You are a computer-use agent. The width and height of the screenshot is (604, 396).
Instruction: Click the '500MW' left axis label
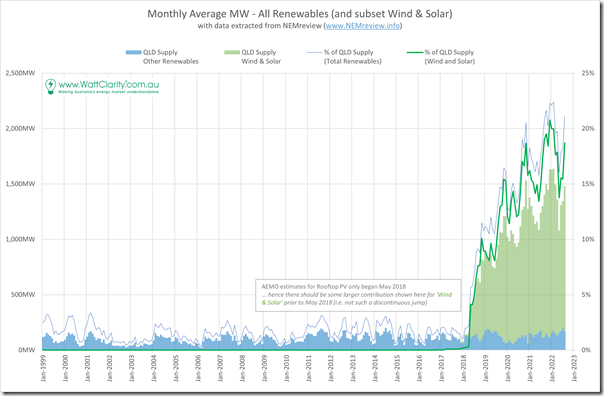pyautogui.click(x=23, y=295)
